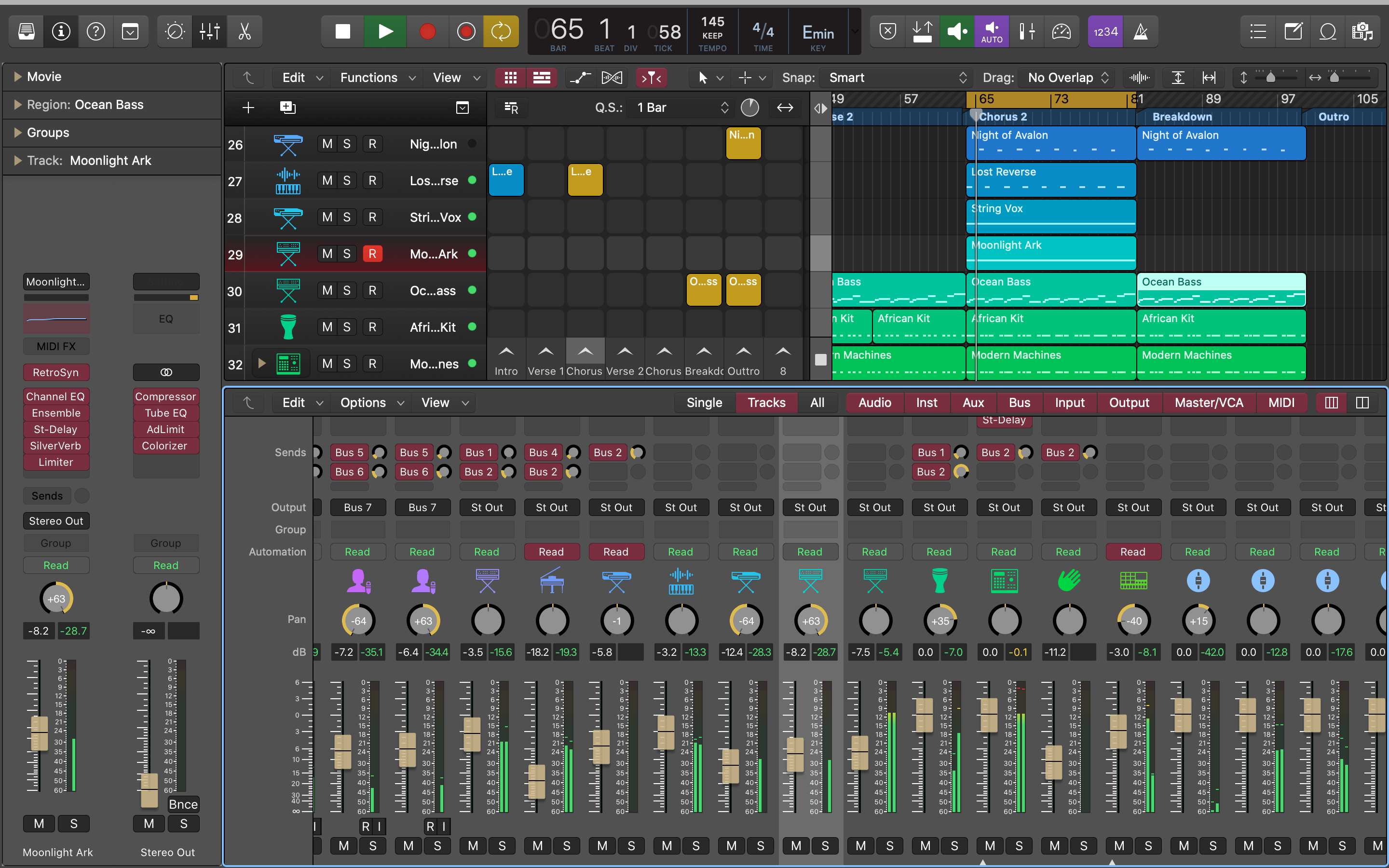Switch mixer to Single view
The height and width of the screenshot is (868, 1389).
(704, 403)
